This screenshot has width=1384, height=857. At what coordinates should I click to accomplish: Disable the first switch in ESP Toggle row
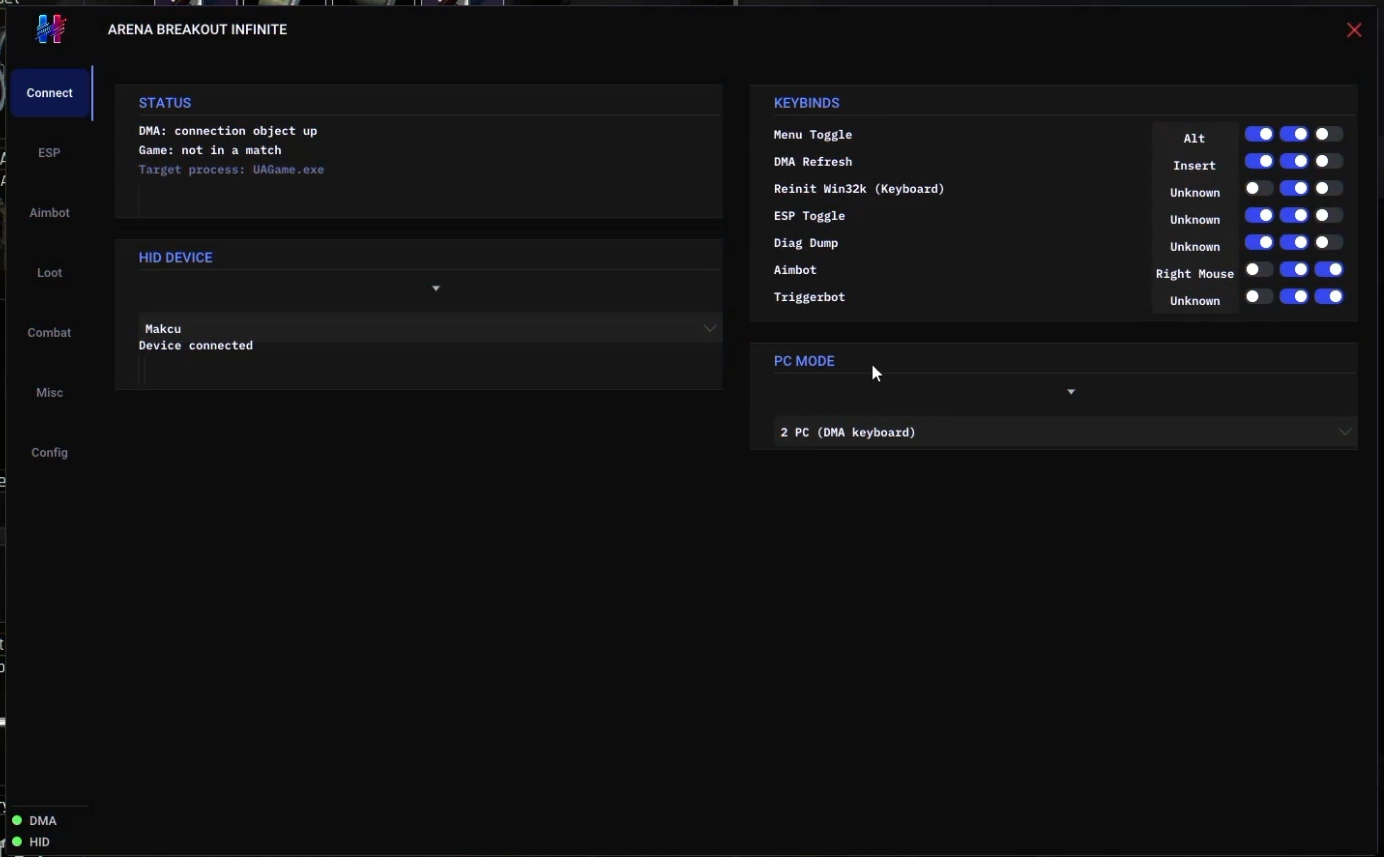pos(1259,215)
